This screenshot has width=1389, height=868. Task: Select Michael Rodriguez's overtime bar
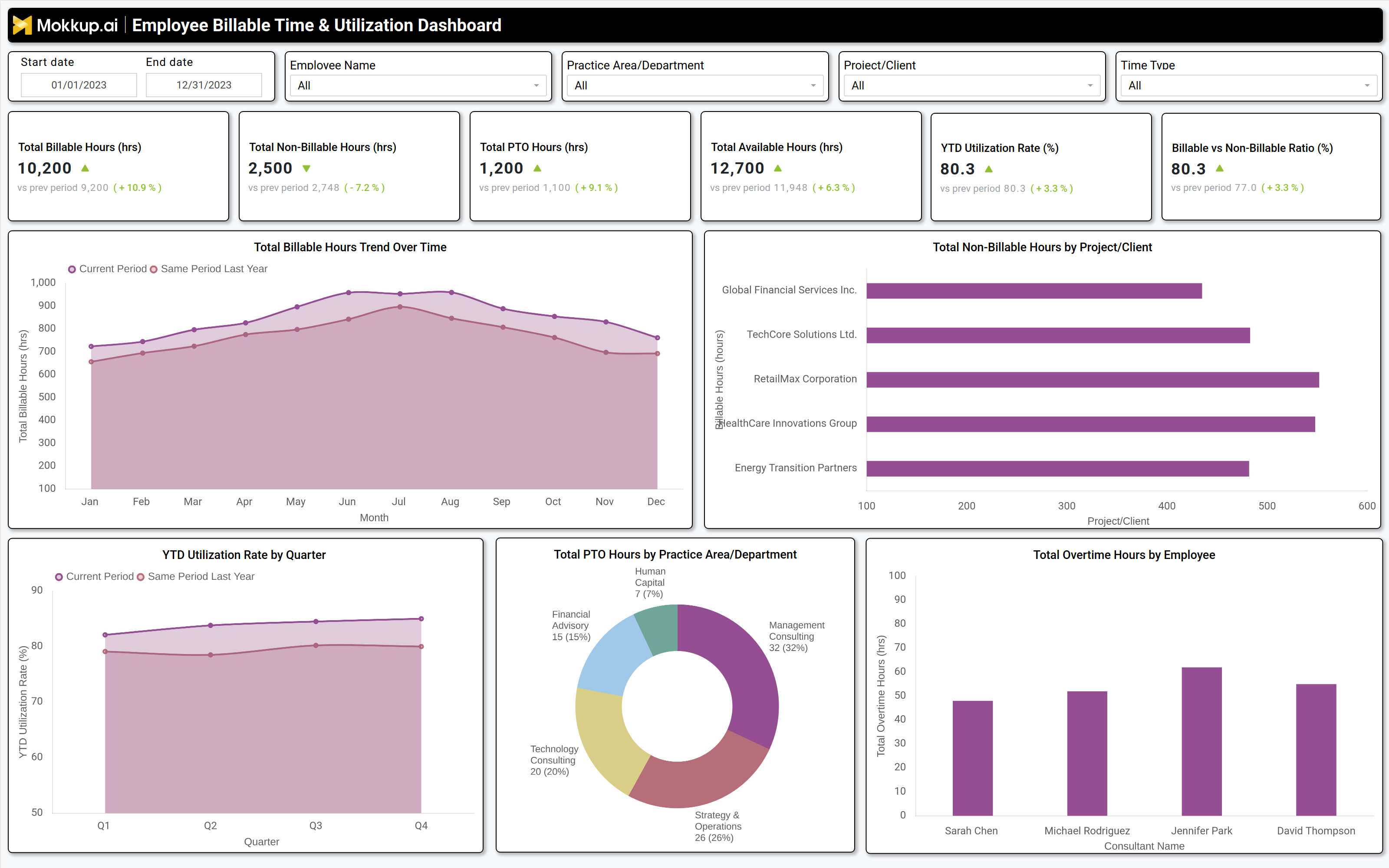point(1086,753)
